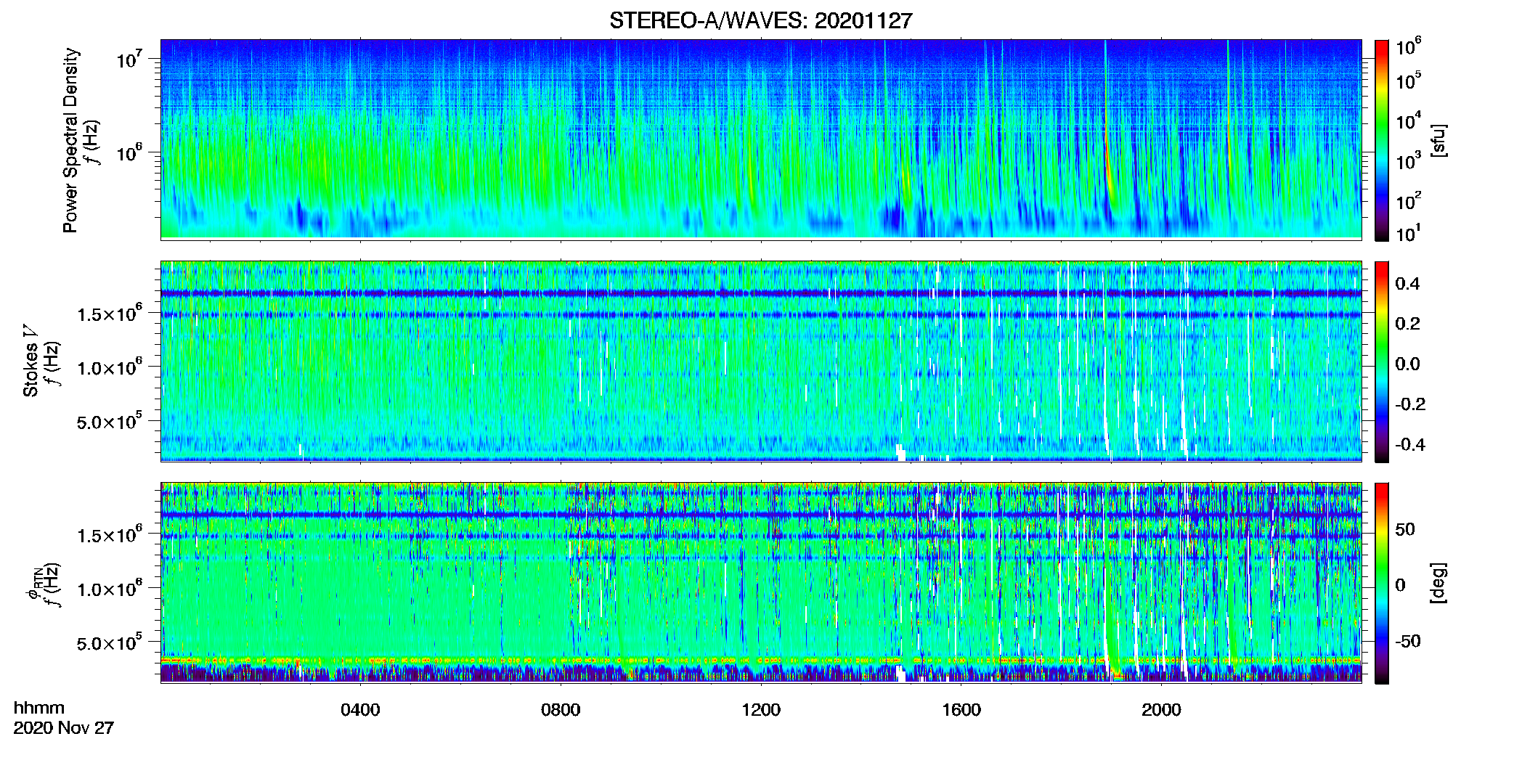Viewport: 1522px width, 784px height.
Task: Click 5.0×10^5 tick on φRTN panel
Action: (x=110, y=642)
